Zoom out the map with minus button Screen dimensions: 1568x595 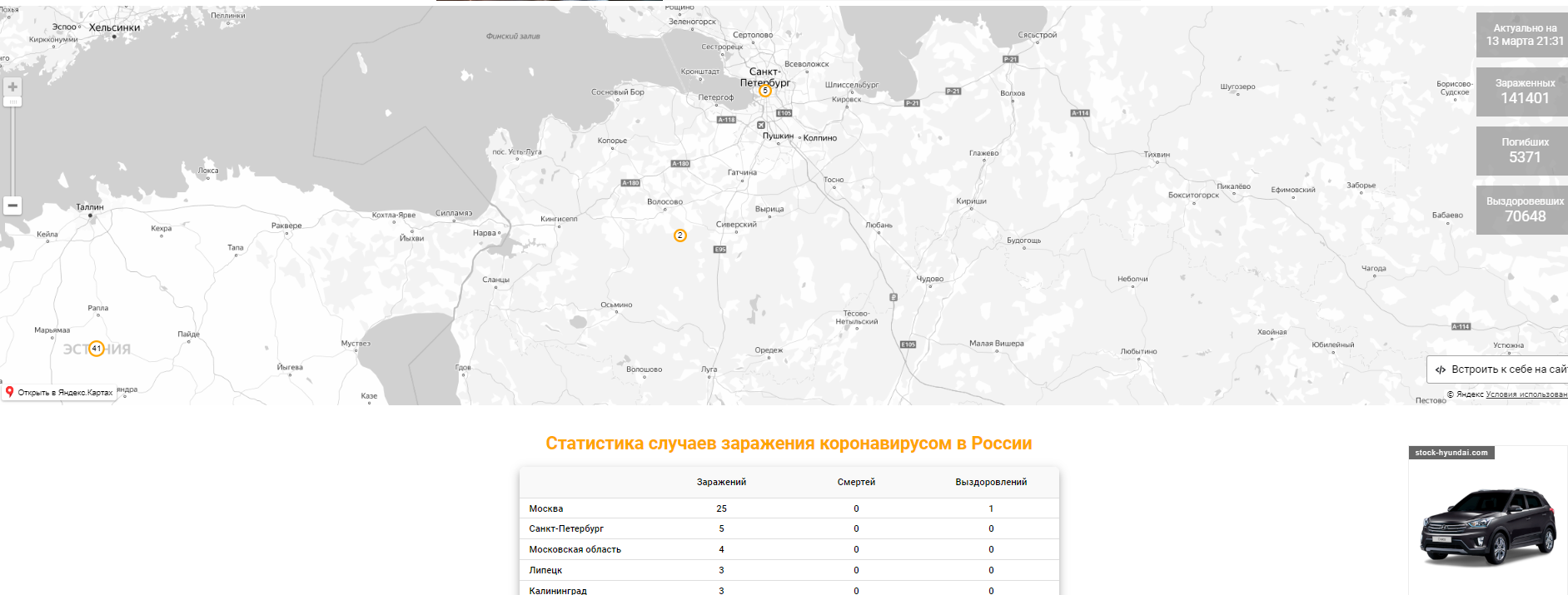coord(12,206)
